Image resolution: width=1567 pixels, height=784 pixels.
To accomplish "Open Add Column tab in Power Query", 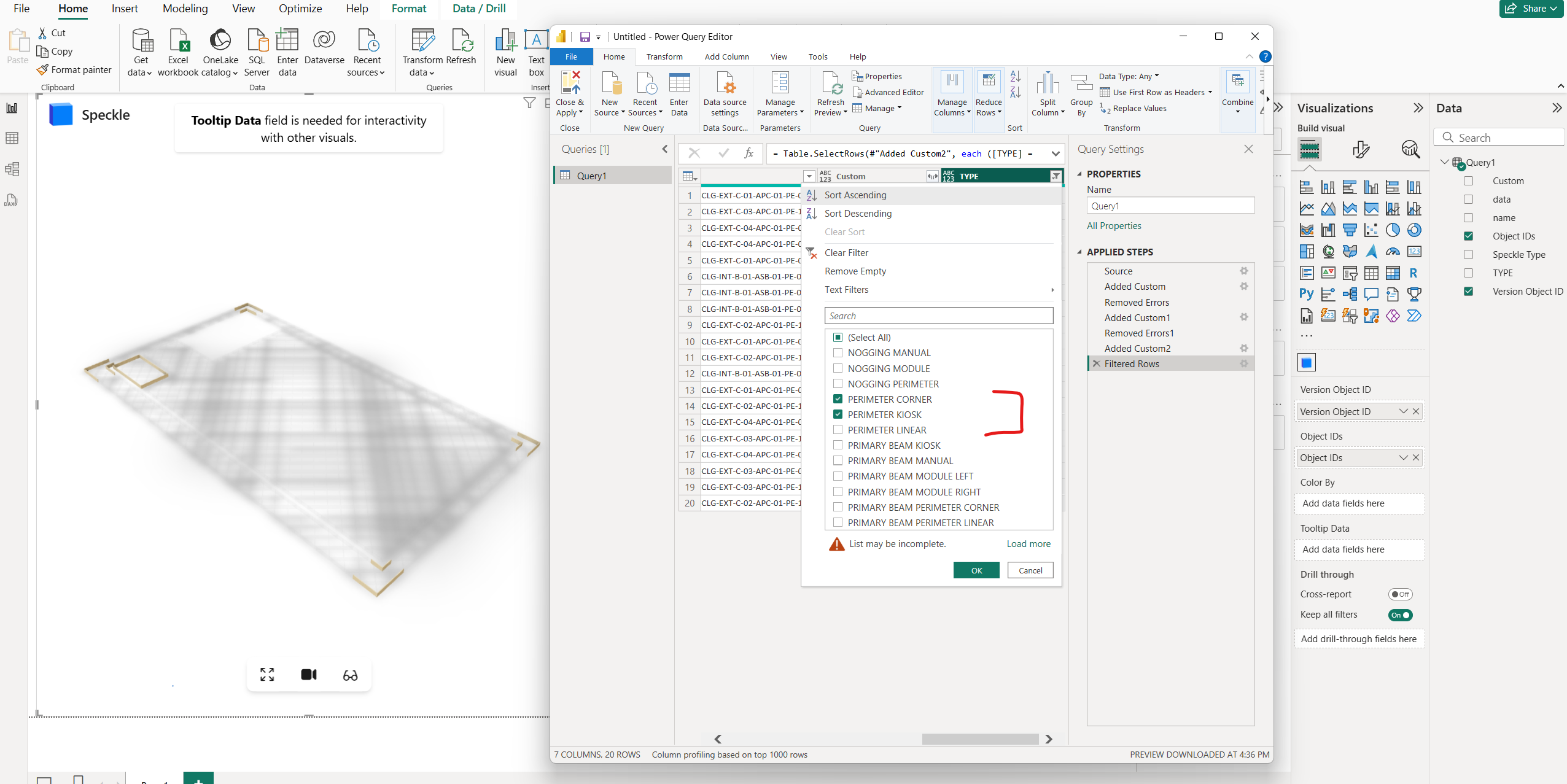I will click(x=726, y=56).
